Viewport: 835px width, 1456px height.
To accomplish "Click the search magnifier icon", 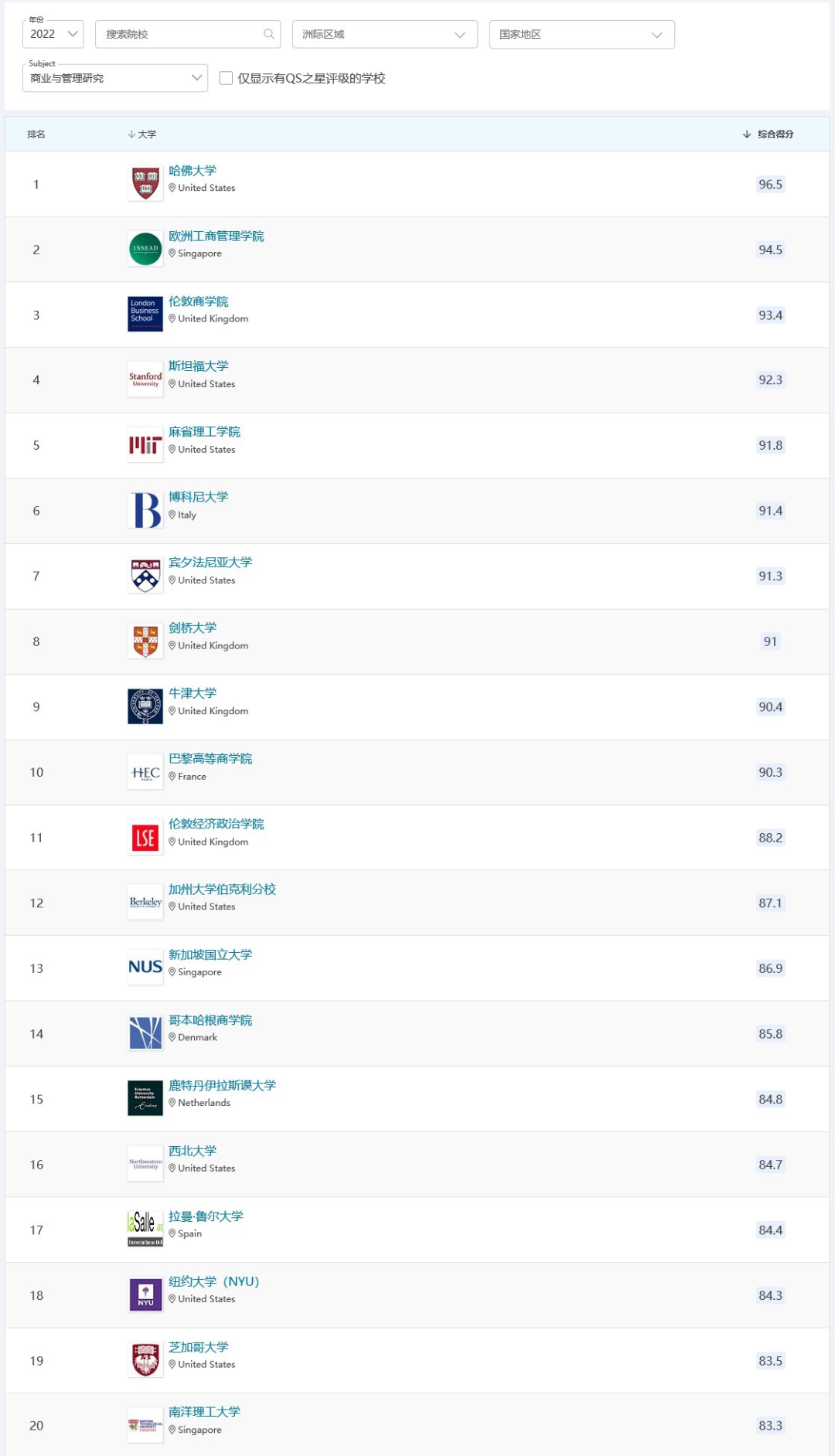I will (269, 34).
